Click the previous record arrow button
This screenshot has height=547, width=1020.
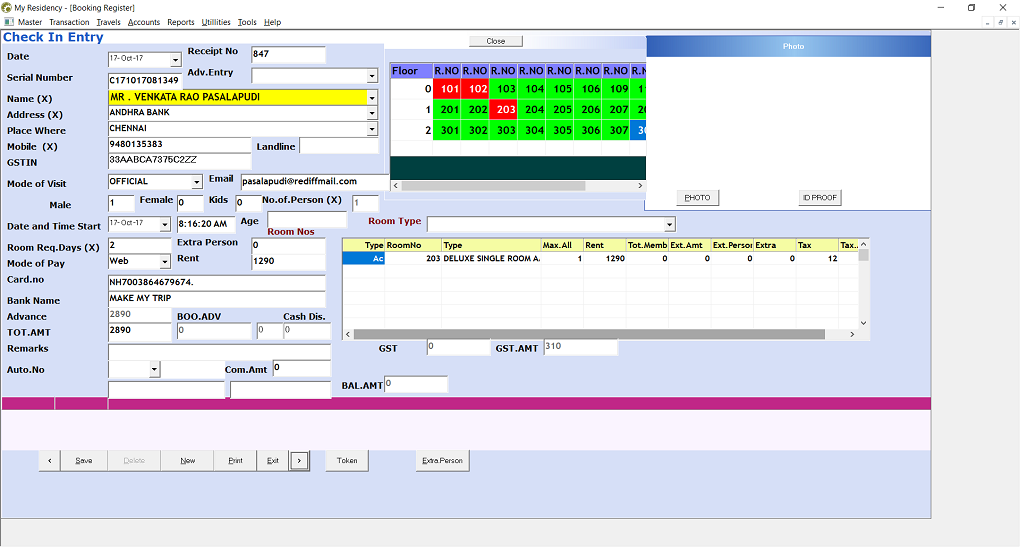click(x=49, y=461)
